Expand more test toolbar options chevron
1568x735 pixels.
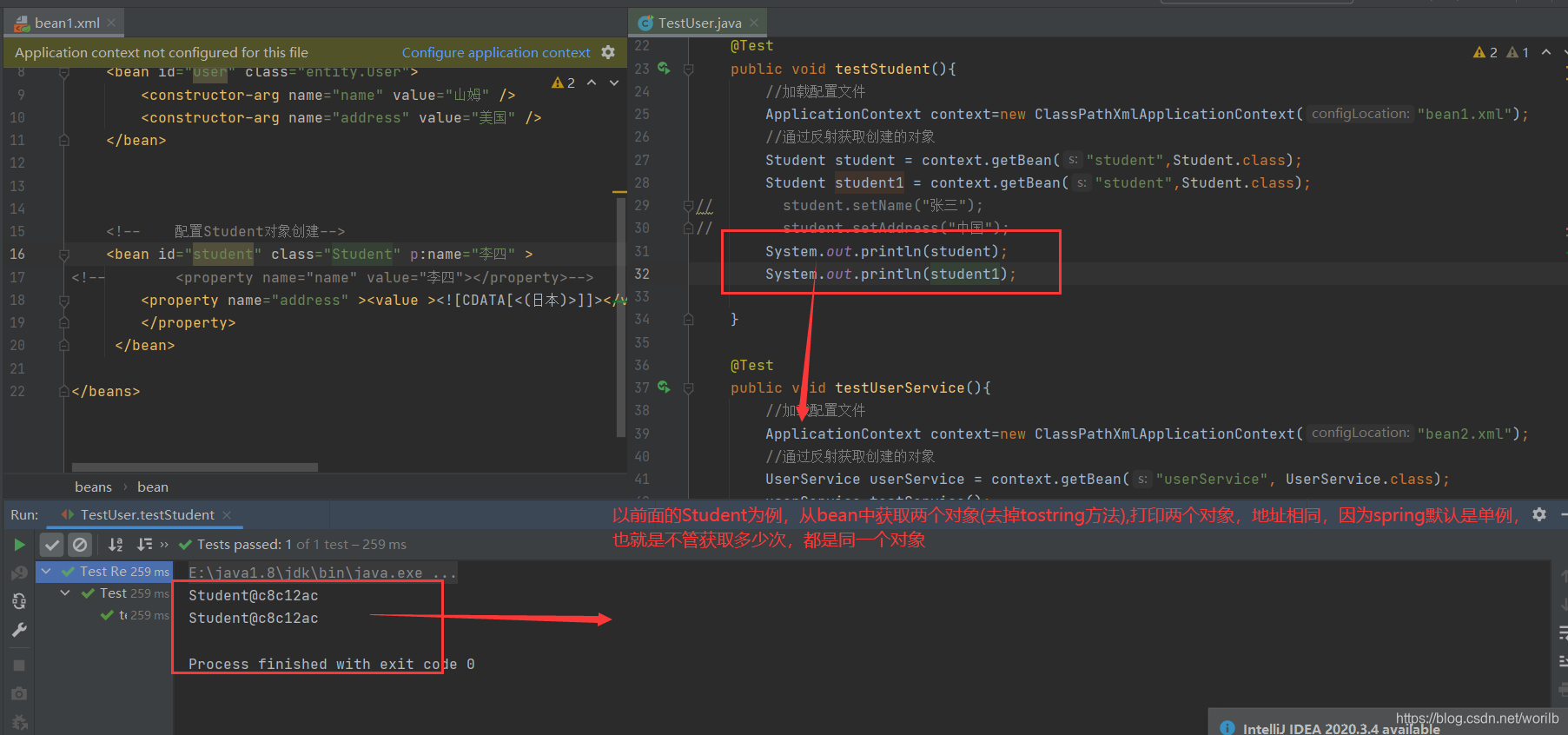[164, 545]
